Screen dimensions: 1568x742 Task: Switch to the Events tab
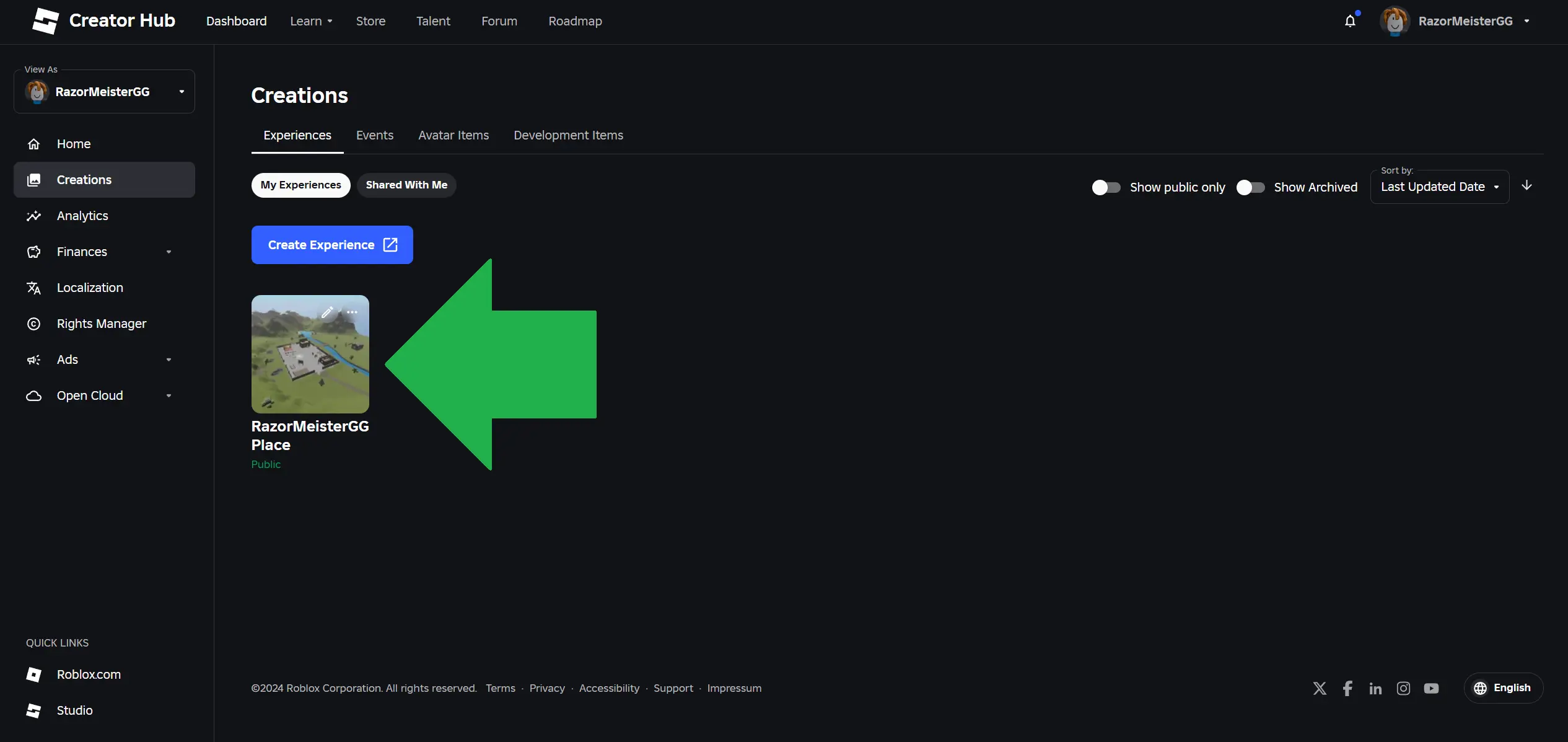coord(375,135)
